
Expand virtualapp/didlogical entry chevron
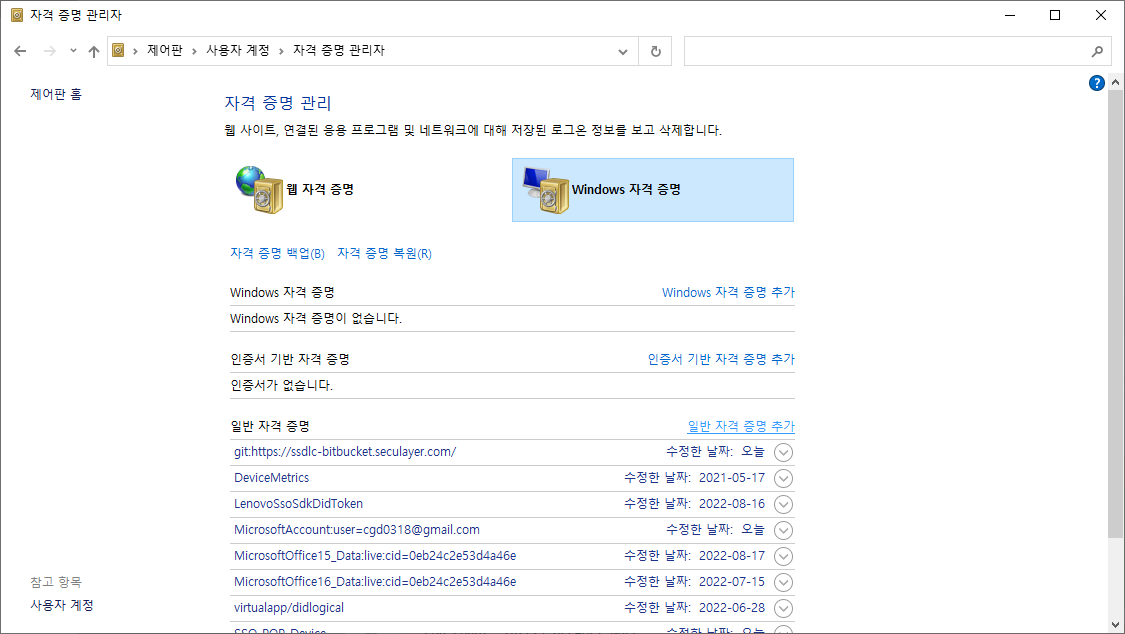[783, 608]
